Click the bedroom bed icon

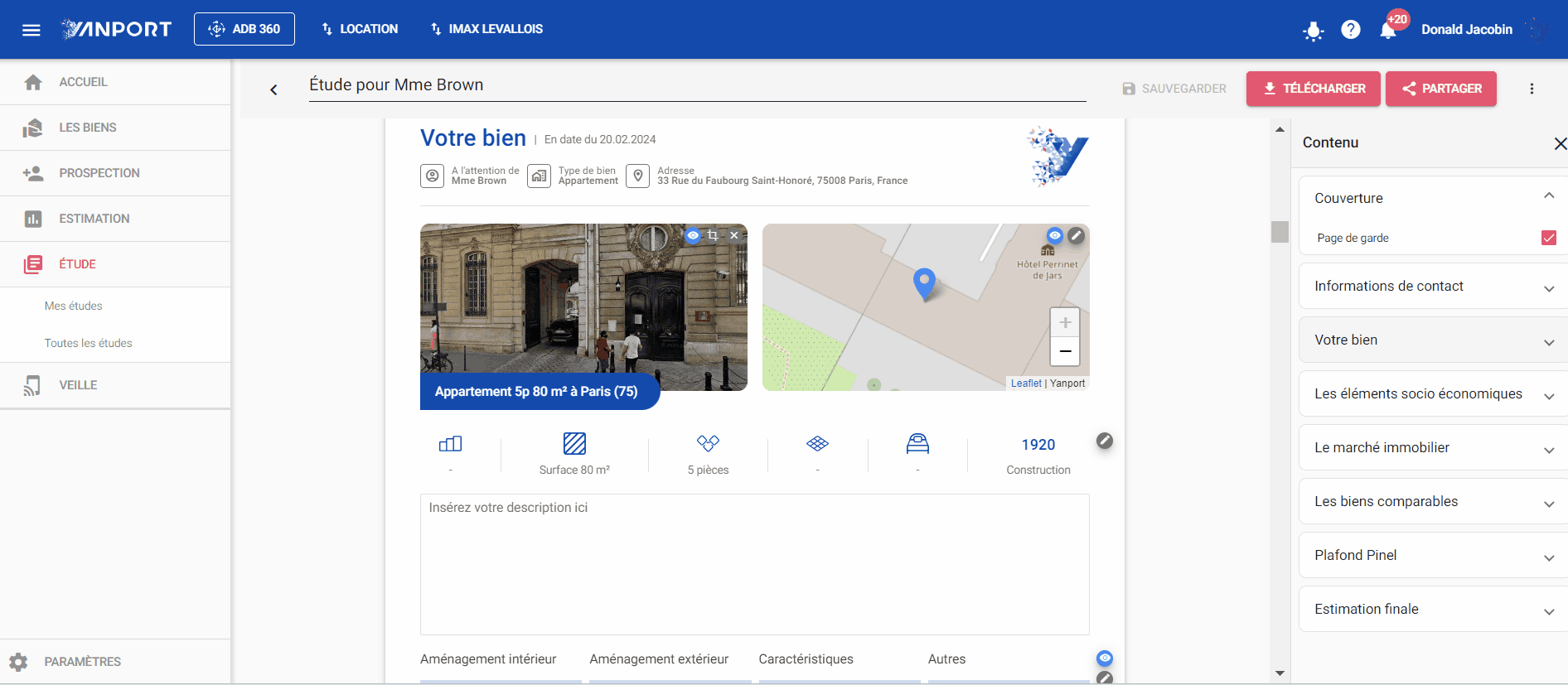(x=917, y=443)
